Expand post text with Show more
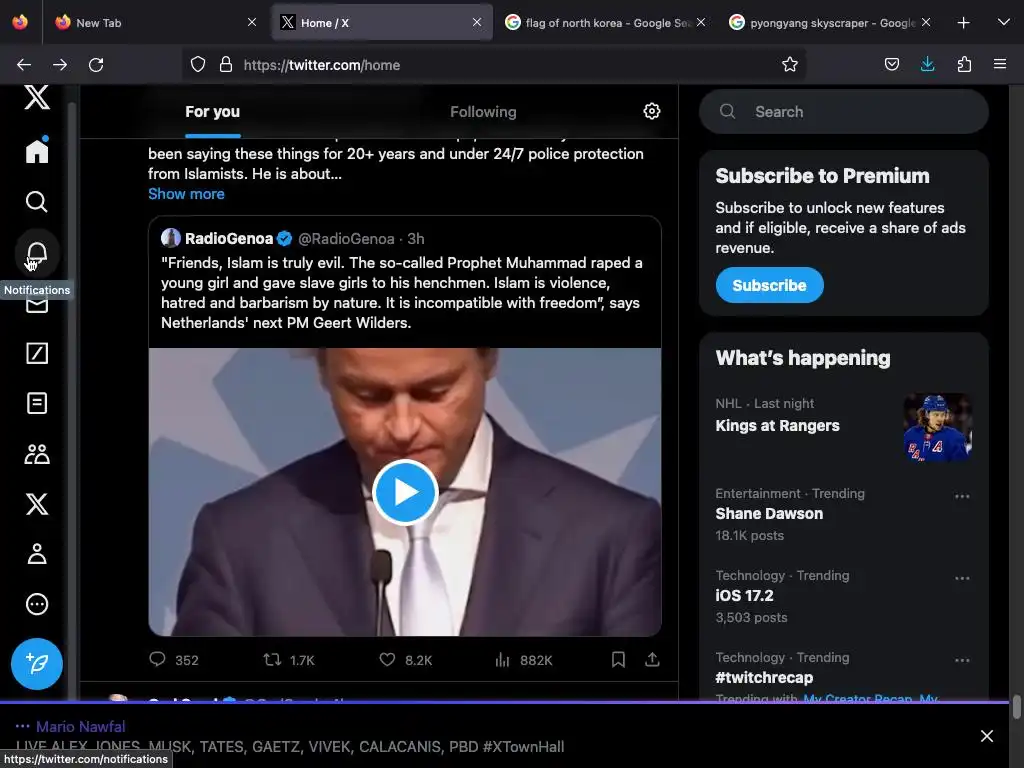The image size is (1024, 768). [186, 194]
